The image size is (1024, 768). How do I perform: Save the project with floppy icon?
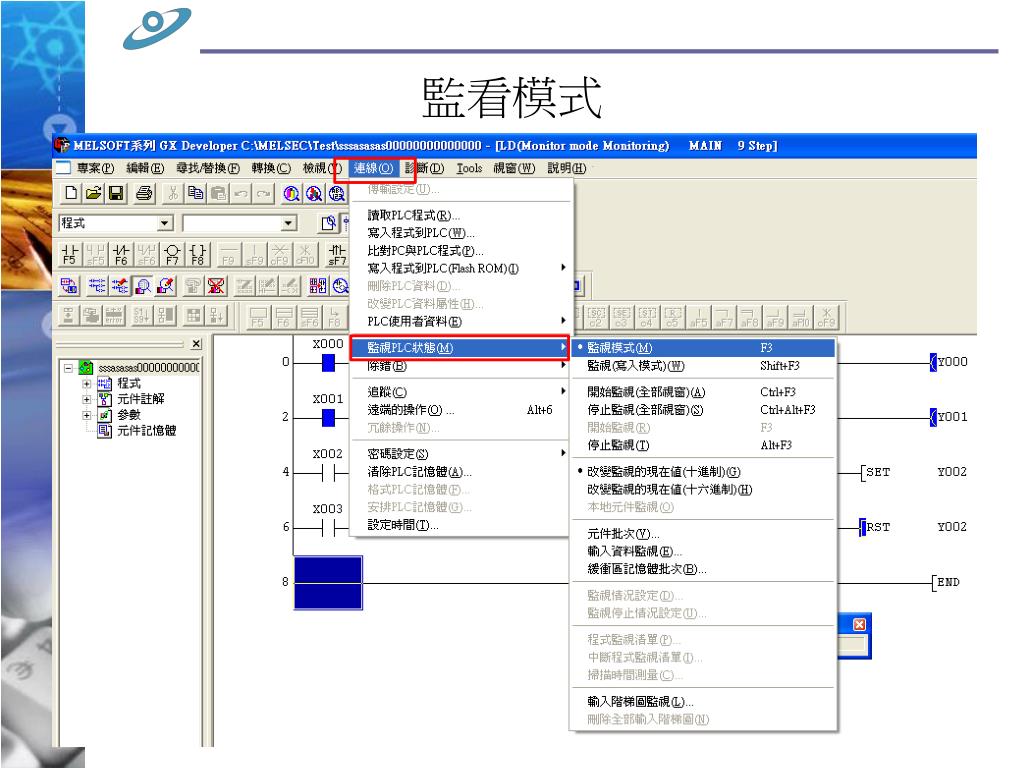(x=116, y=193)
